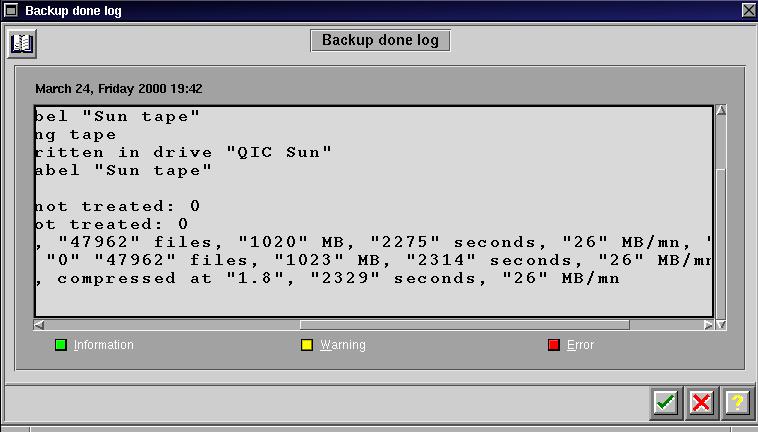Screen dimensions: 758x432
Task: Confirm with the green checkmark button
Action: 665,402
